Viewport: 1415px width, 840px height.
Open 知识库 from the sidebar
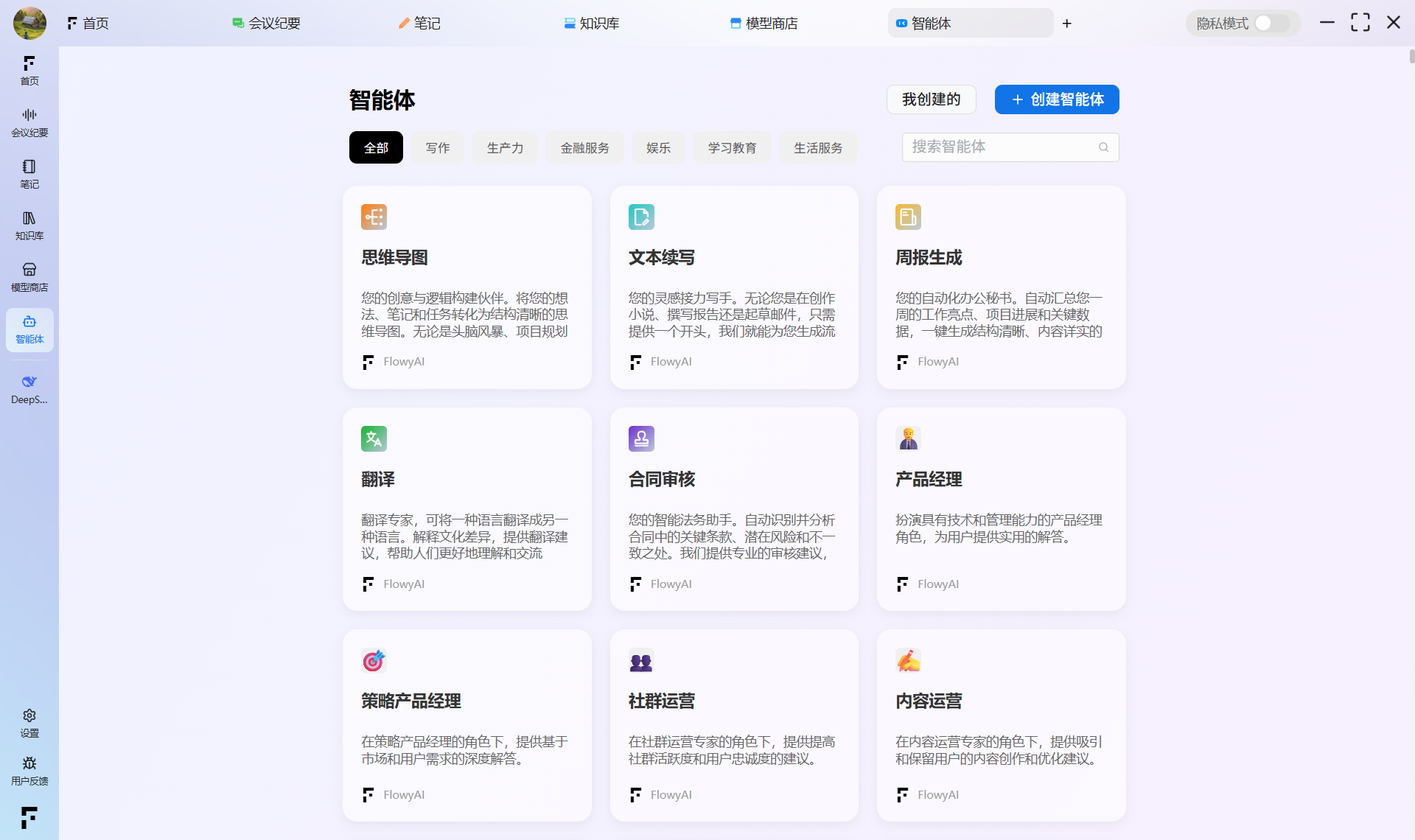point(29,225)
